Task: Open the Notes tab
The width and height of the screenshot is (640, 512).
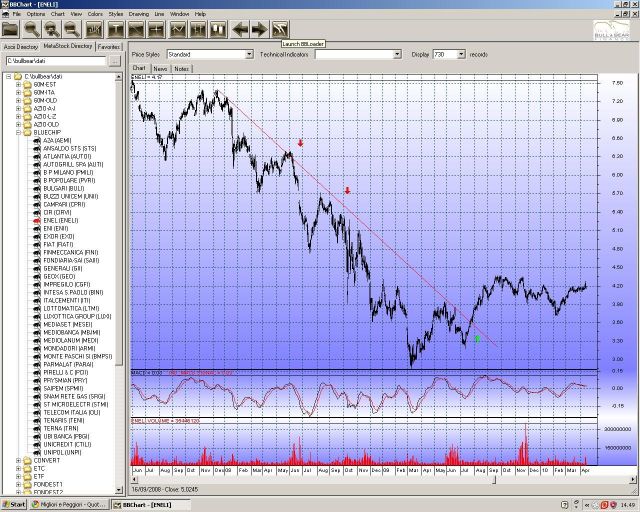Action: pos(182,69)
